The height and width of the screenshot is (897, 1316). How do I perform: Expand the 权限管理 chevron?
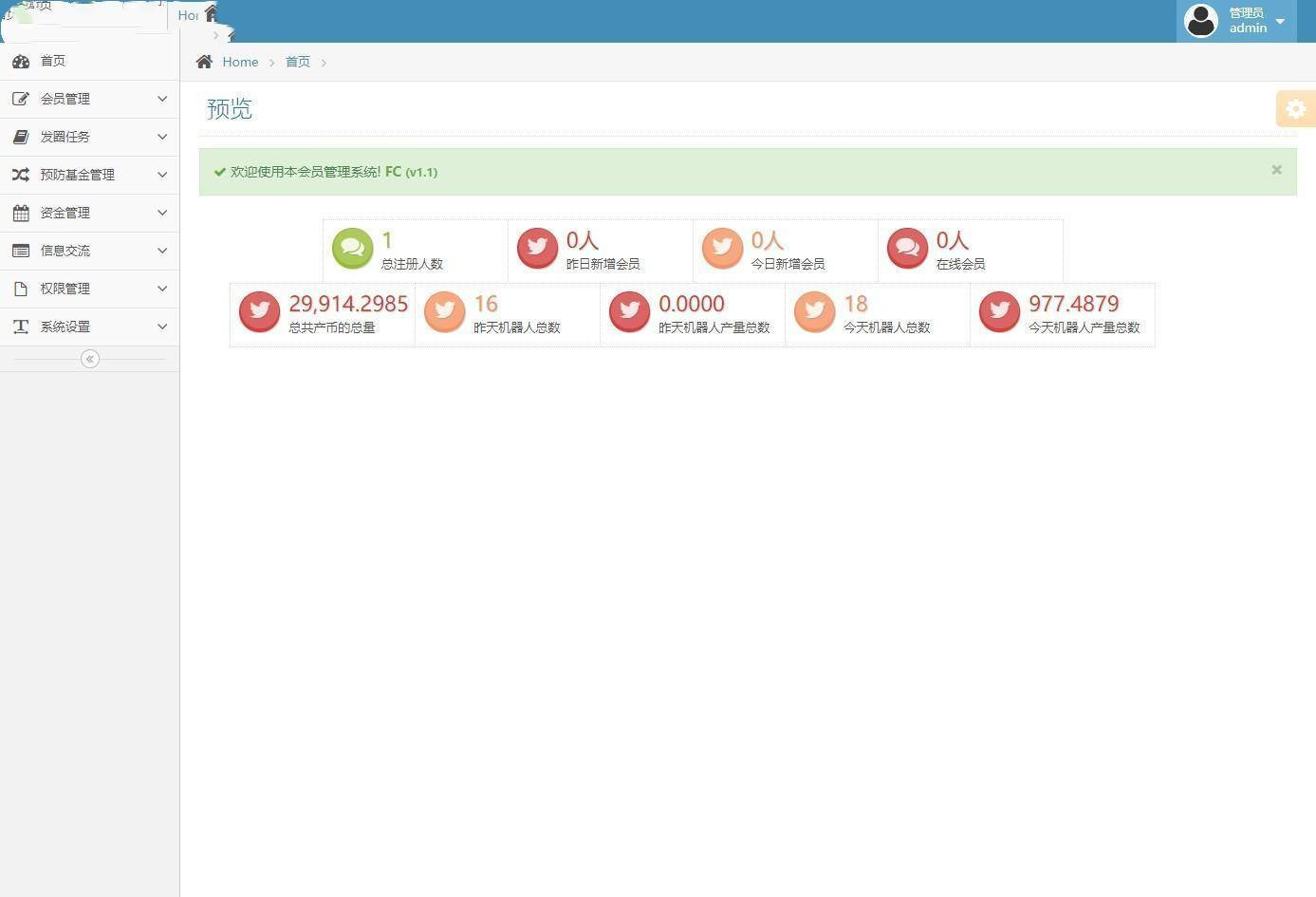pyautogui.click(x=162, y=289)
